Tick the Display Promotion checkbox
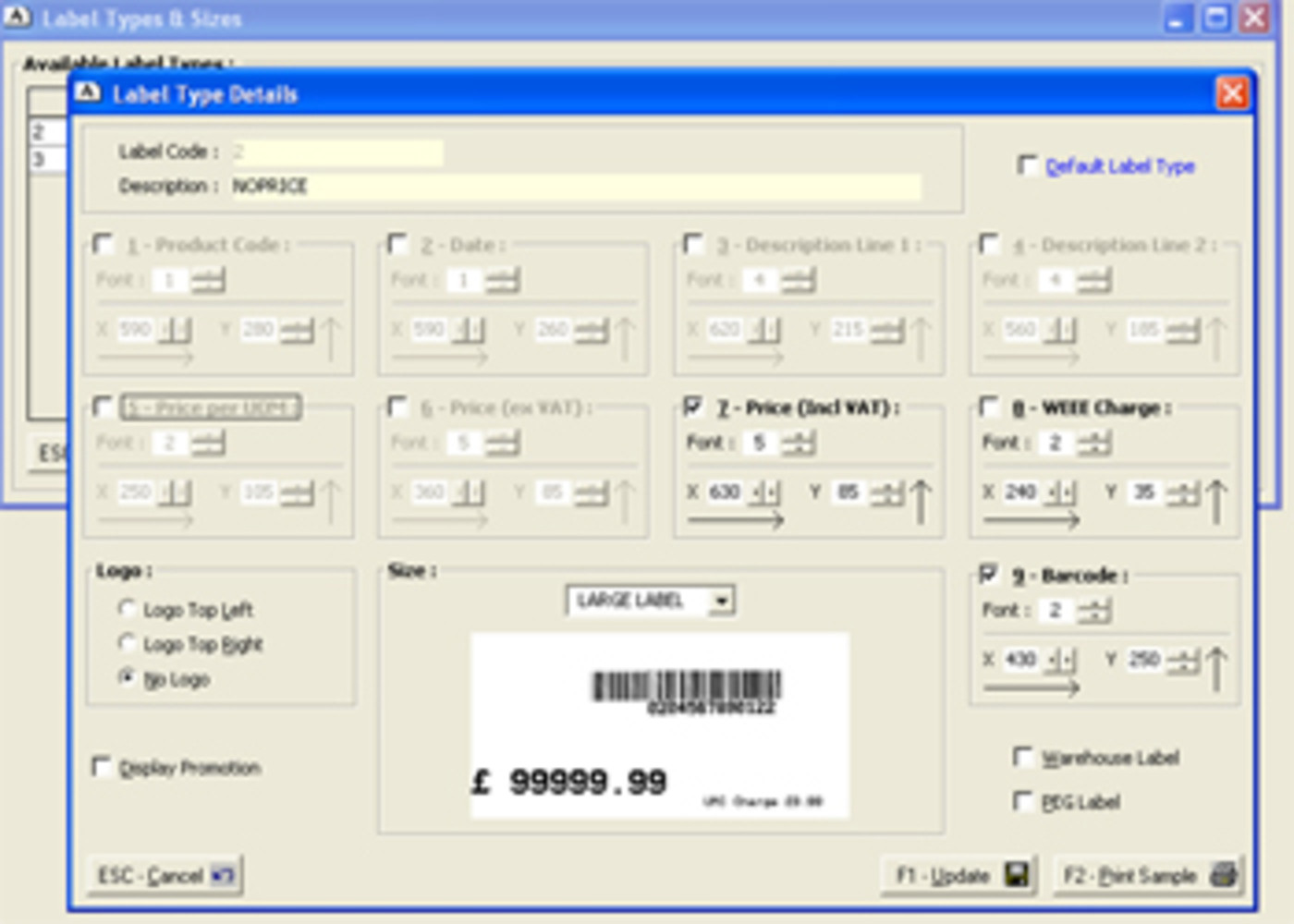Screen dimensions: 1294x924 pyautogui.click(x=101, y=767)
